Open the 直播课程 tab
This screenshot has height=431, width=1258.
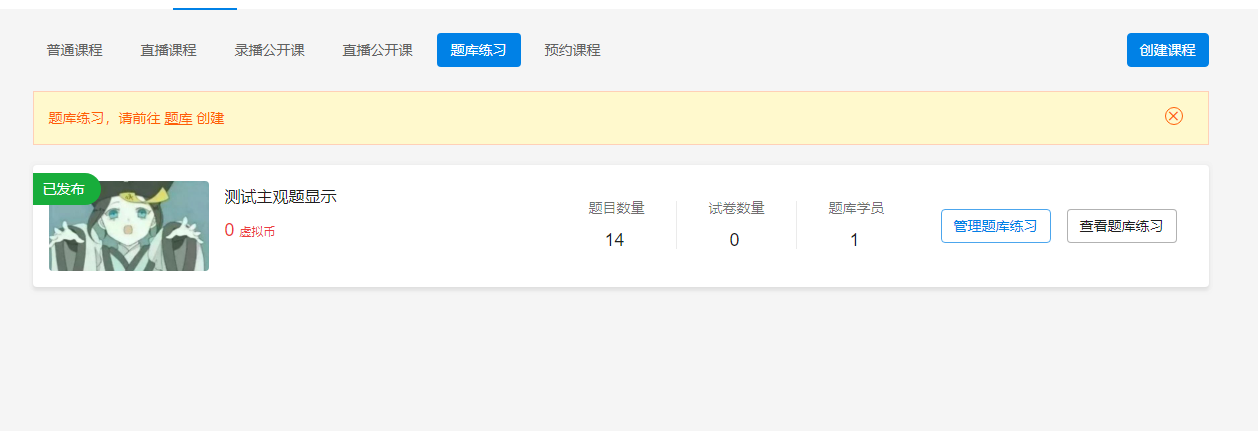[x=168, y=50]
